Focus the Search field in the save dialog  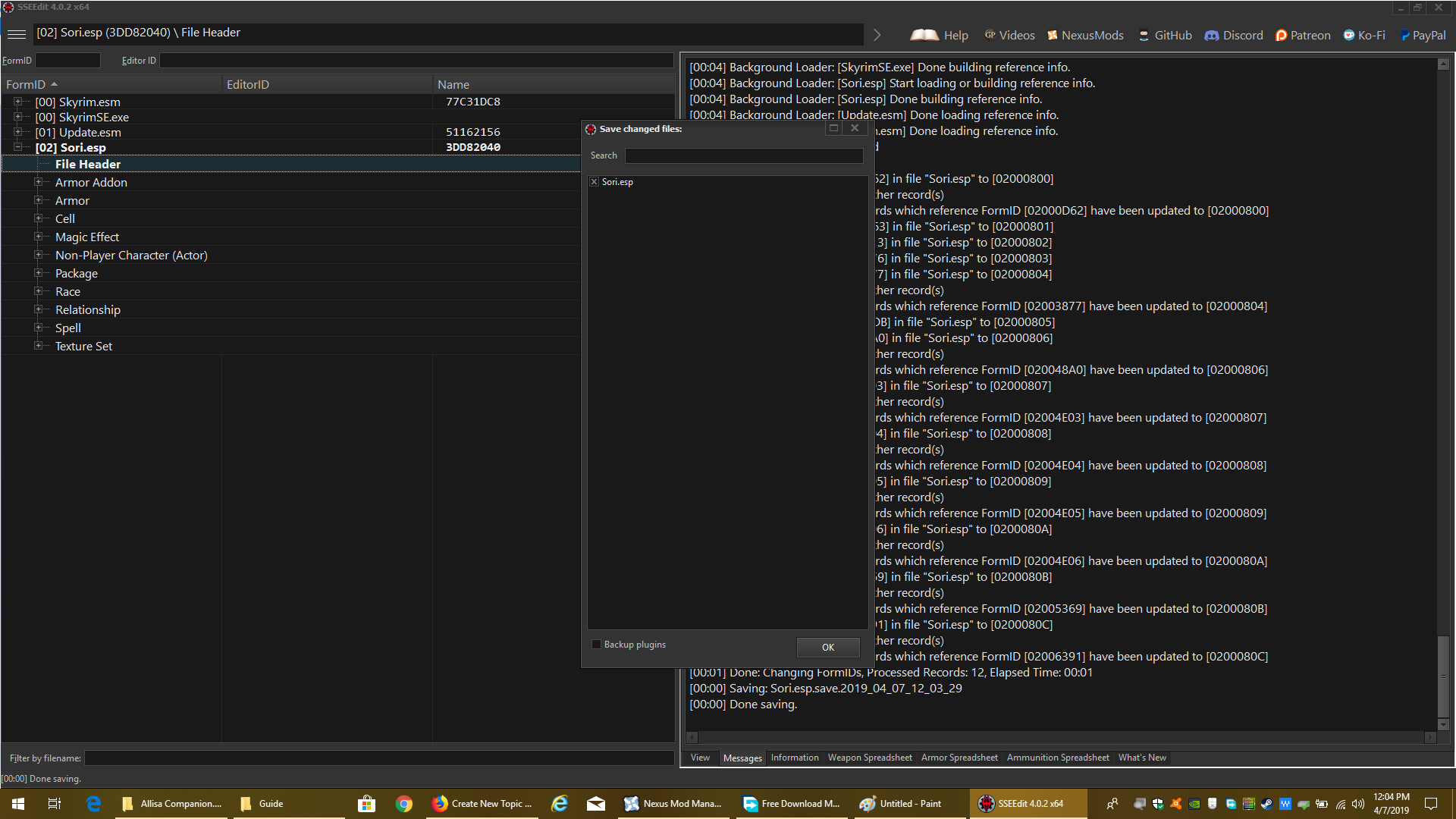pyautogui.click(x=744, y=155)
